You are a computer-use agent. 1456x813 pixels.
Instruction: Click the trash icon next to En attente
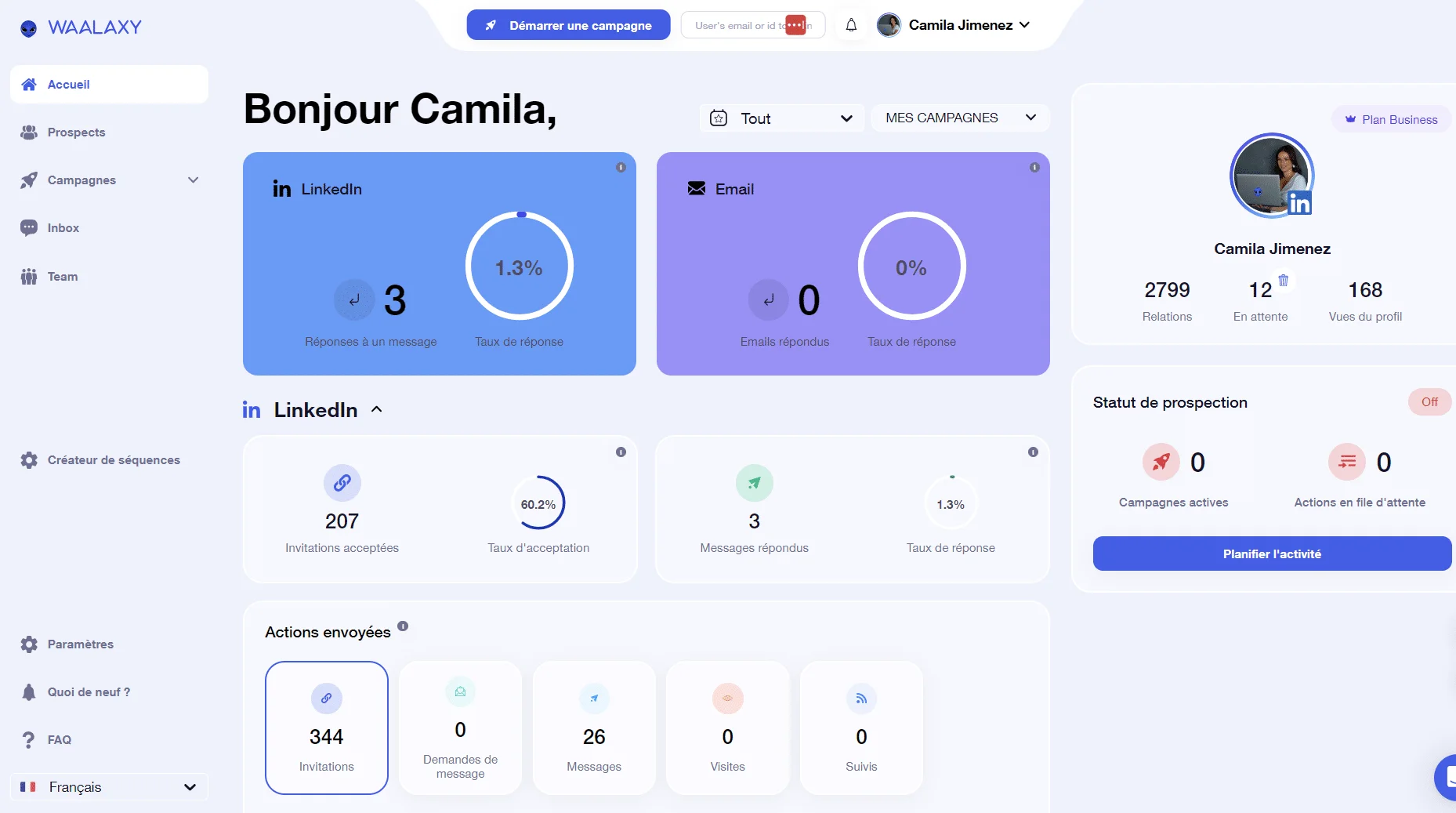[1284, 280]
